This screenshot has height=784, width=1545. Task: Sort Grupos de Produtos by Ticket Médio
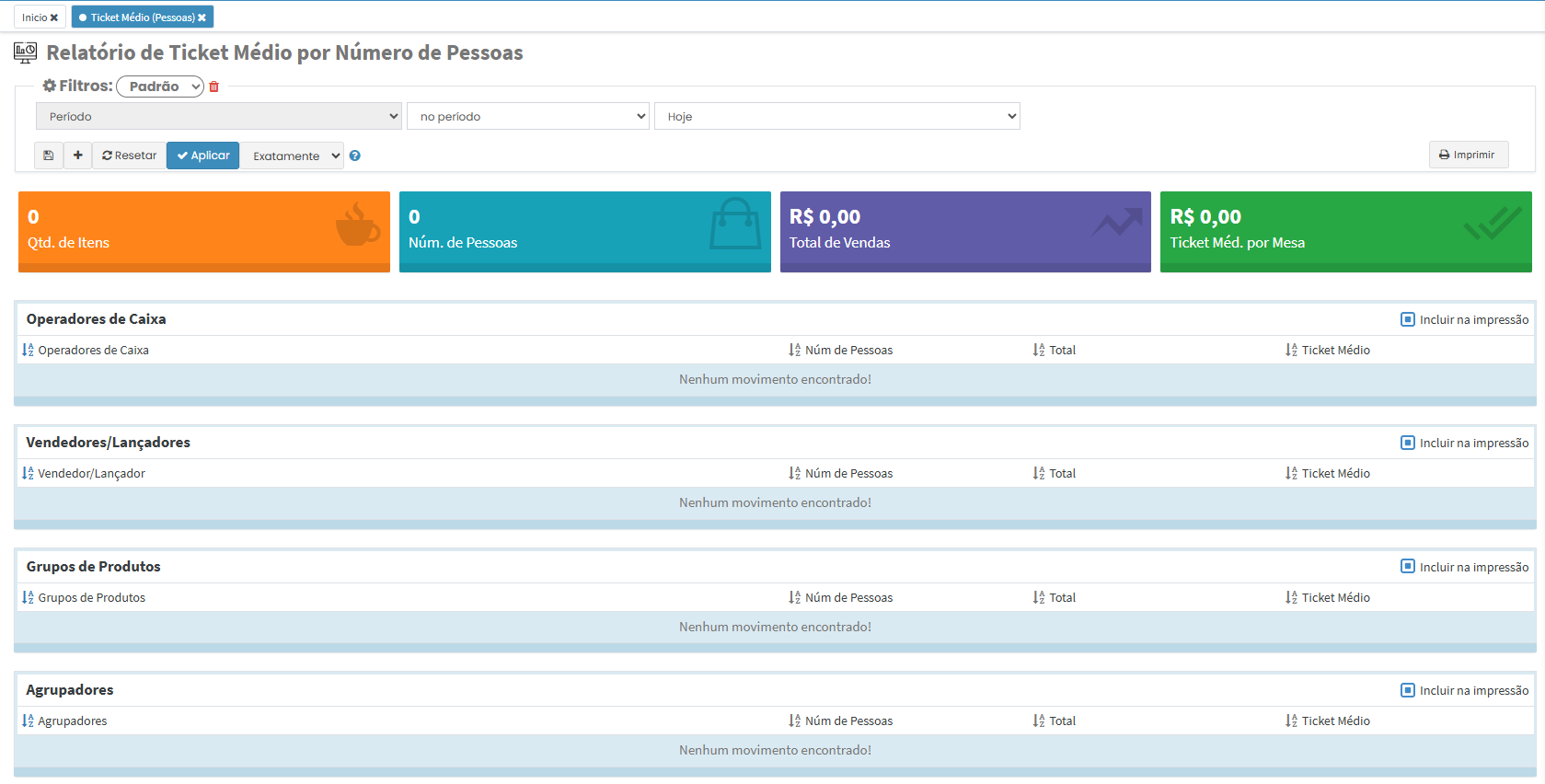[x=1292, y=598]
